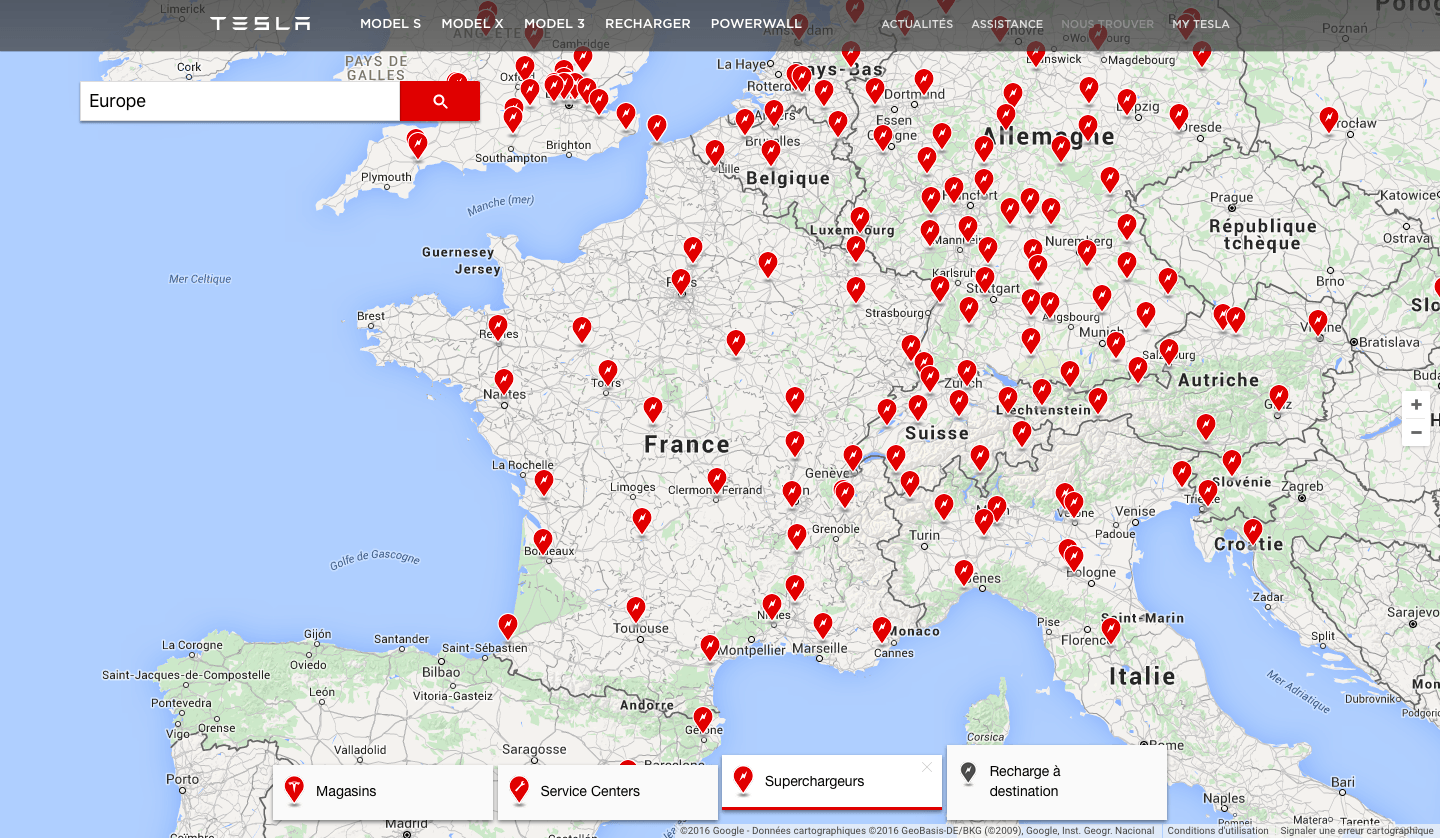1440x838 pixels.
Task: Select the Supercharger pin at Vienne
Action: pyautogui.click(x=1318, y=322)
